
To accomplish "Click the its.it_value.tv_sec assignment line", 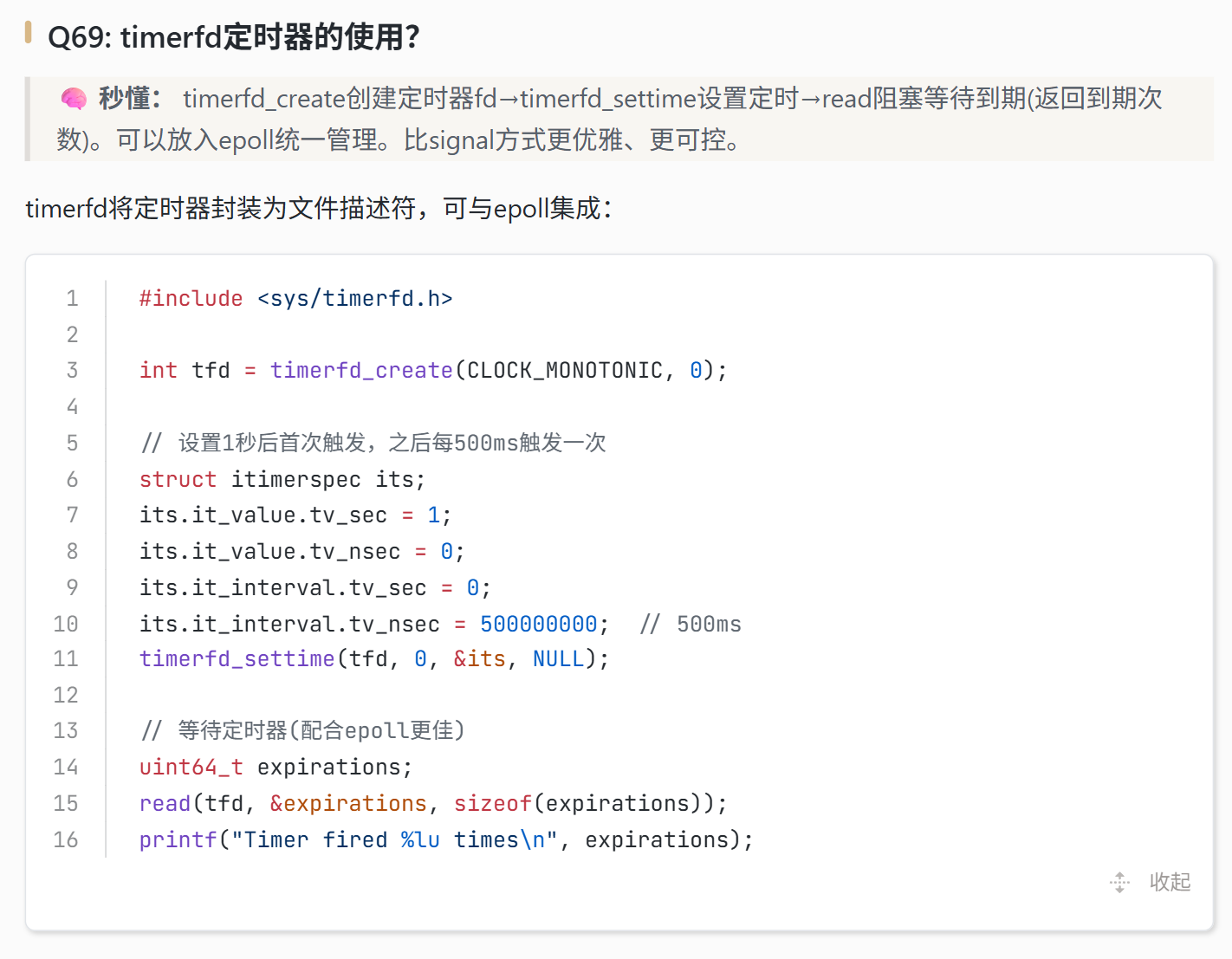I will (295, 515).
